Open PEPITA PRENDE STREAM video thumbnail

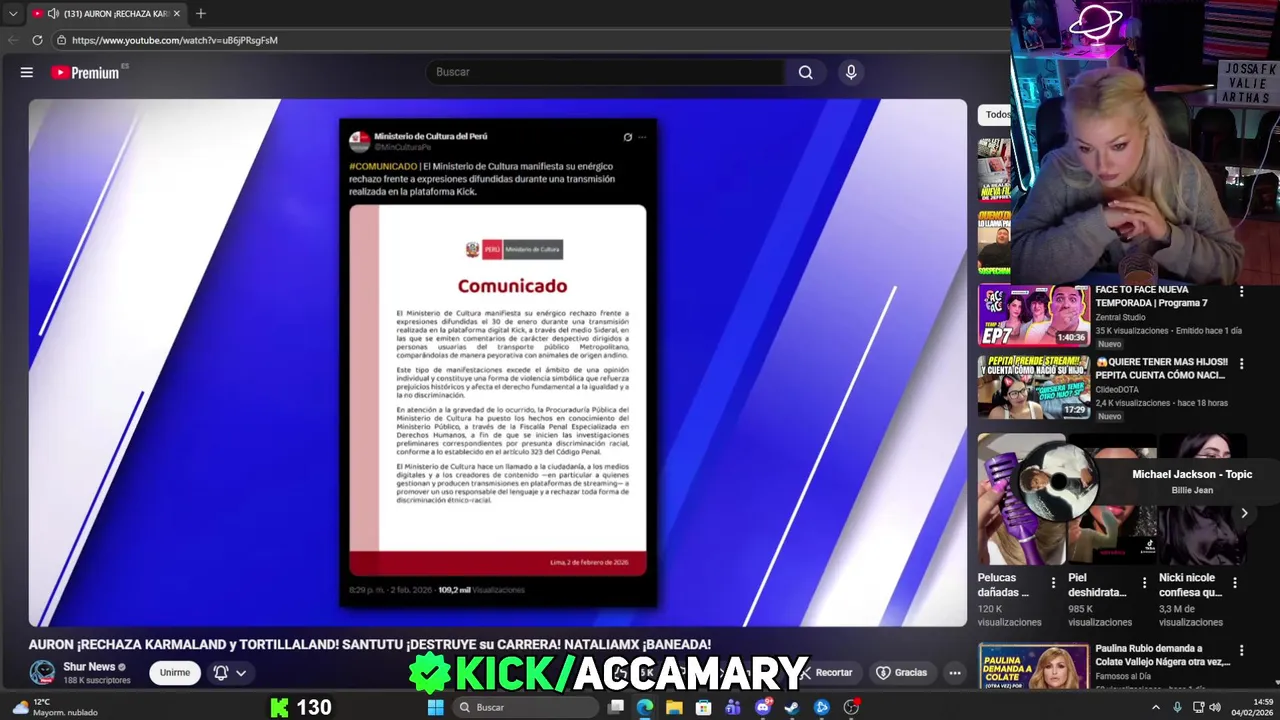coord(1033,387)
